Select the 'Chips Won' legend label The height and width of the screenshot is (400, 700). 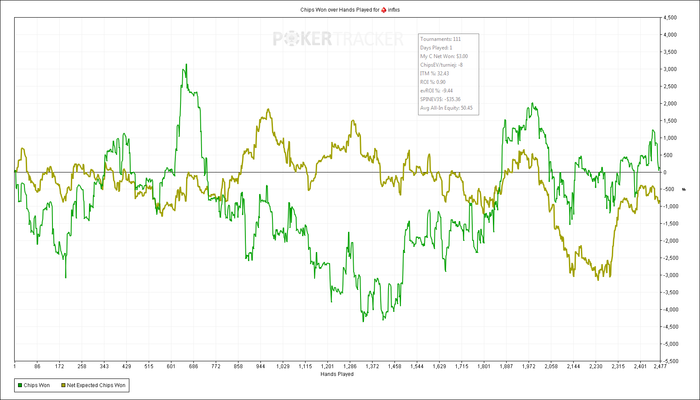pyautogui.click(x=35, y=385)
